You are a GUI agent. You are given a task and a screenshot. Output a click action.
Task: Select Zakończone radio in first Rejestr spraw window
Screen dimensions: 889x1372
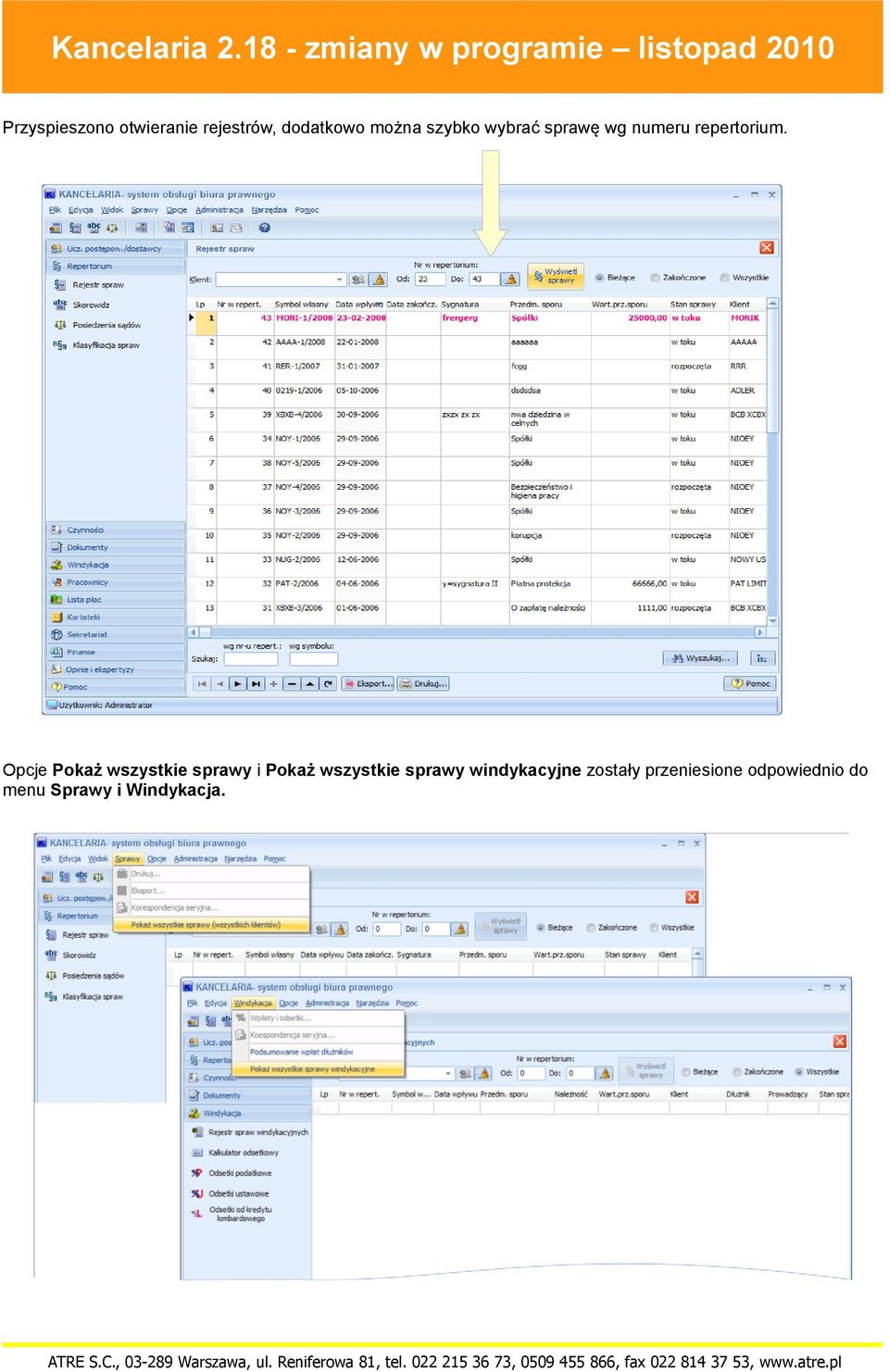pyautogui.click(x=677, y=278)
